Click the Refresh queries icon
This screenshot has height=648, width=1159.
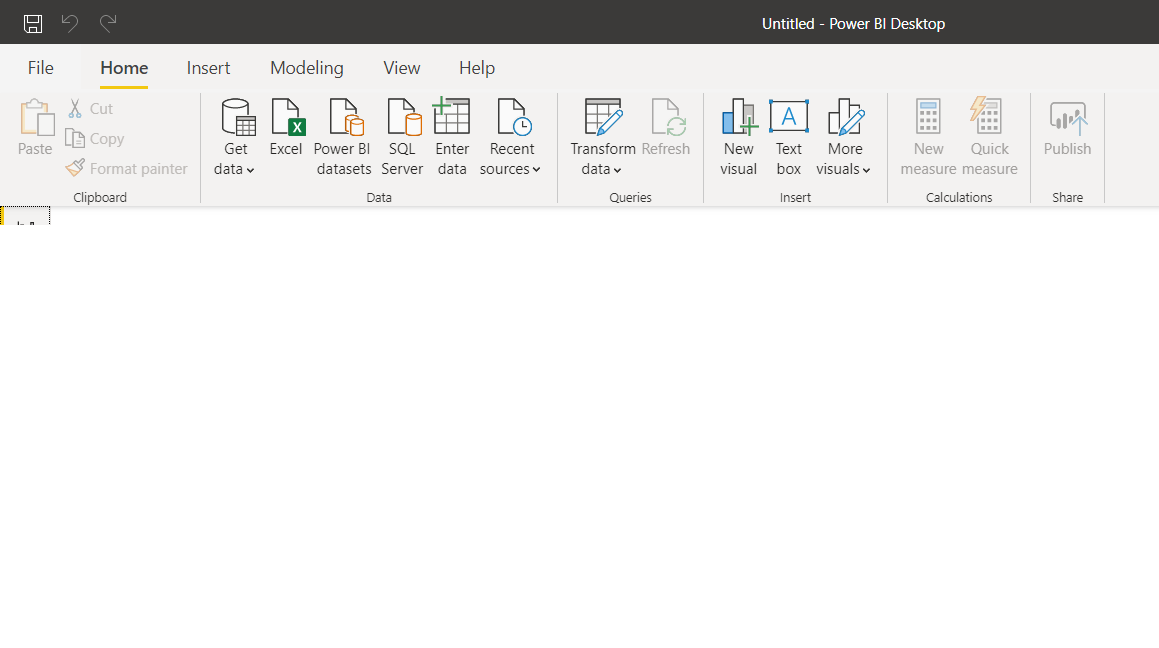click(x=666, y=128)
